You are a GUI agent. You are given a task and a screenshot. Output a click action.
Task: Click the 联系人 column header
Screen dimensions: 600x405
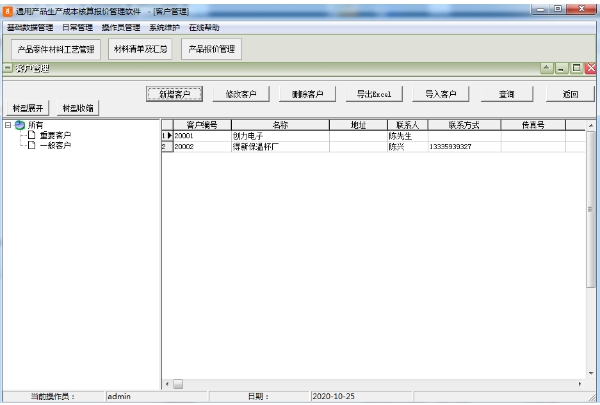pyautogui.click(x=408, y=125)
